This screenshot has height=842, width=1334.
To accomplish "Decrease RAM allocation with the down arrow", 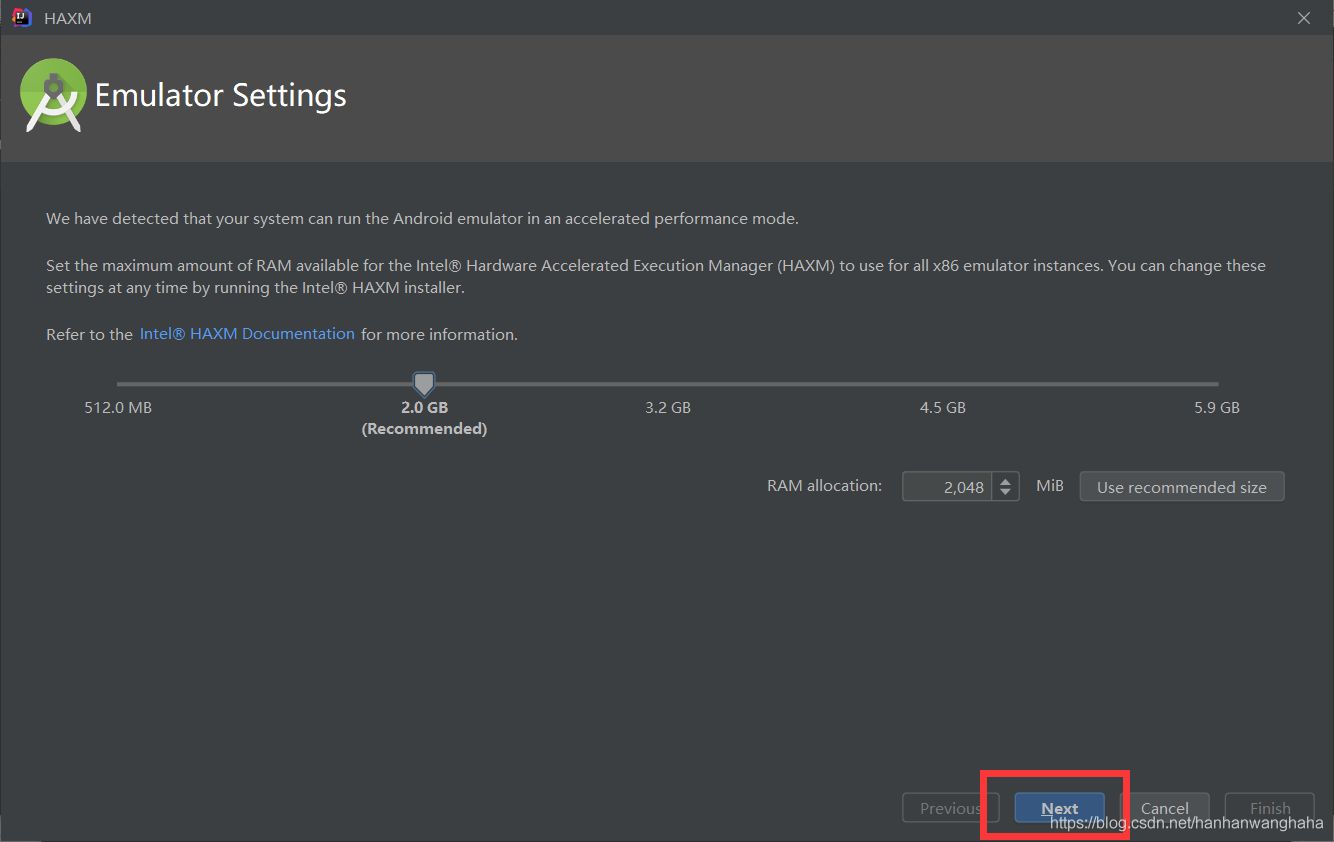I will (1006, 493).
